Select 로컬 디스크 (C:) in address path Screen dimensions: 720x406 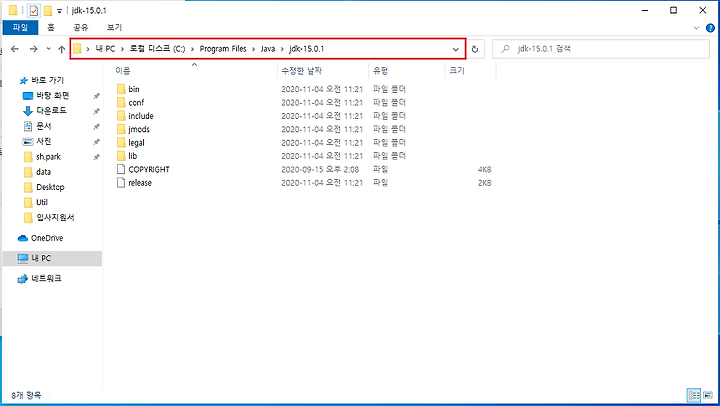click(157, 49)
